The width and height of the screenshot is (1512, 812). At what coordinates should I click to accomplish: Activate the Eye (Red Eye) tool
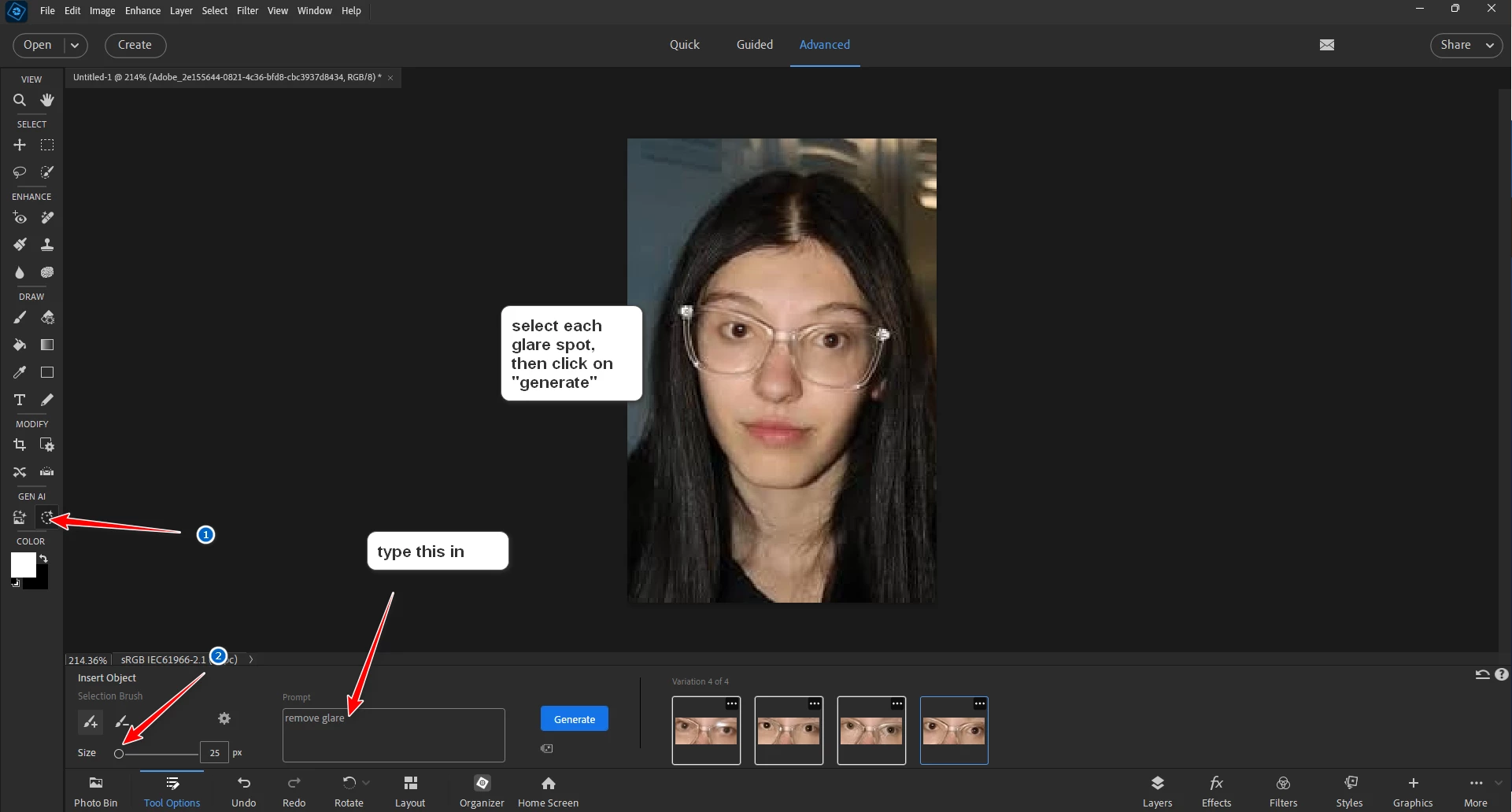20,218
